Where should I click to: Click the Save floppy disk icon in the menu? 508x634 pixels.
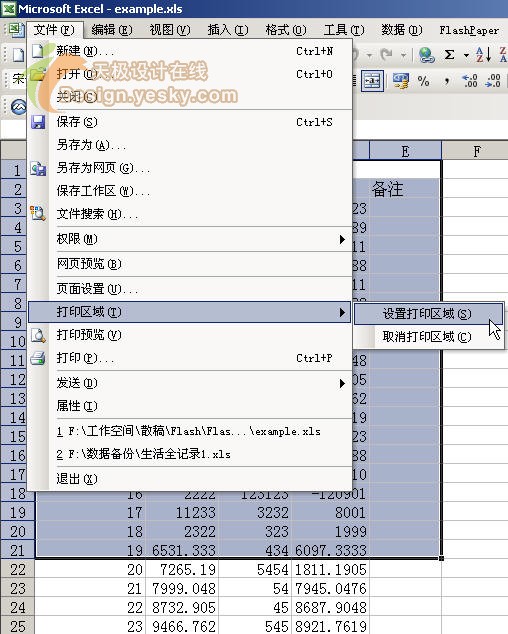click(38, 122)
